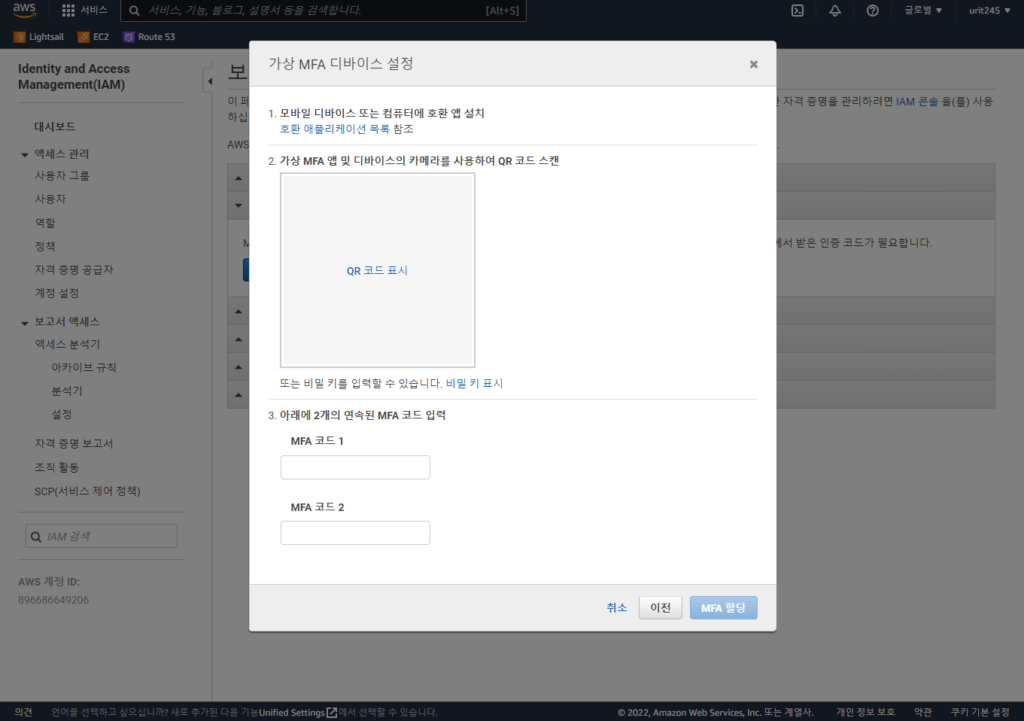Collapse the open MFA section arrow on background page
The height and width of the screenshot is (721, 1024).
[238, 205]
